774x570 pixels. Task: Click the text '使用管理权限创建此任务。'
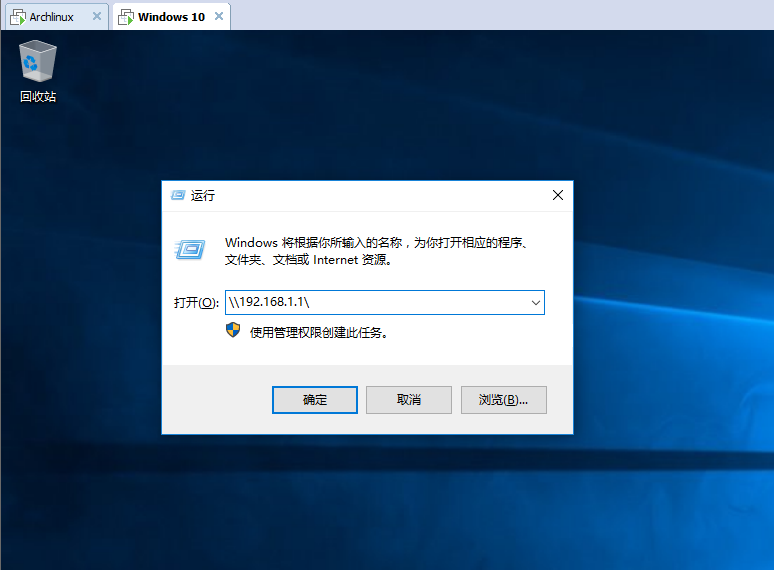coord(319,333)
